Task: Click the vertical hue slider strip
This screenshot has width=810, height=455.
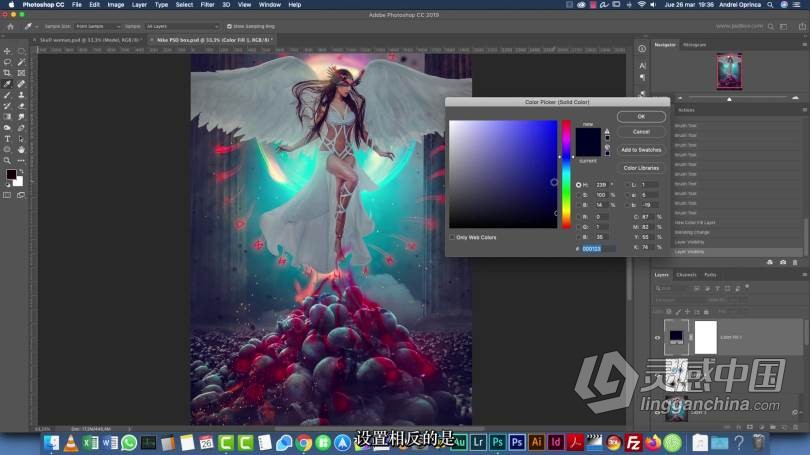Action: (566, 174)
